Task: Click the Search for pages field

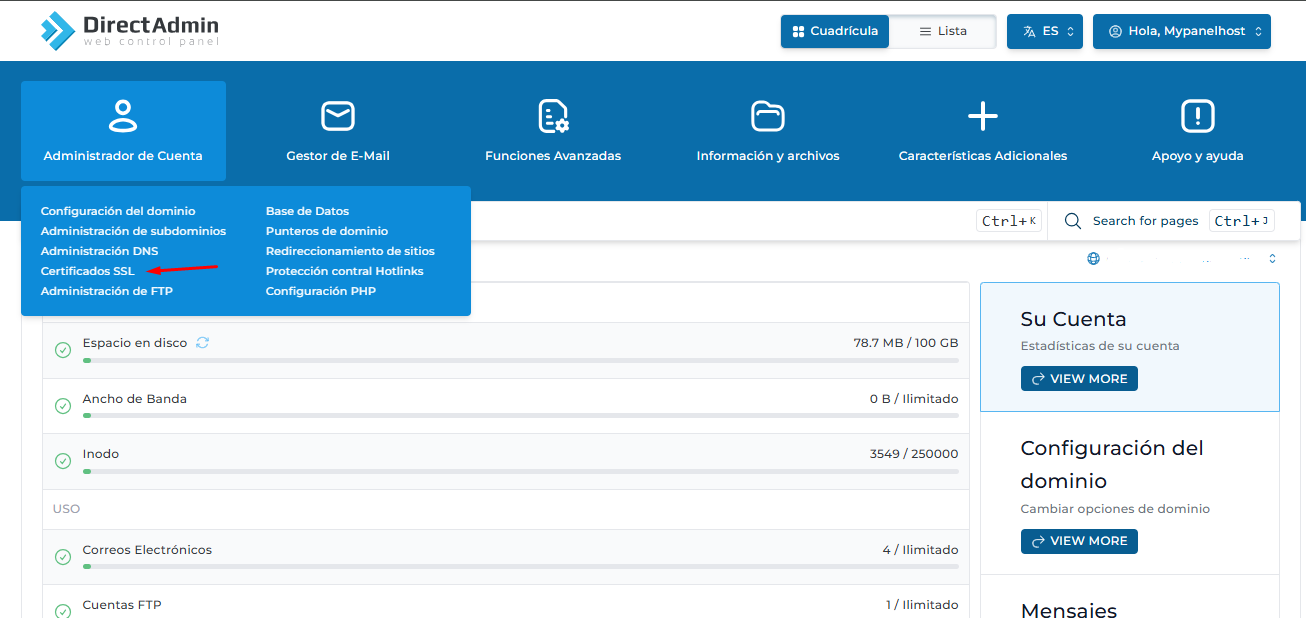Action: (1144, 221)
